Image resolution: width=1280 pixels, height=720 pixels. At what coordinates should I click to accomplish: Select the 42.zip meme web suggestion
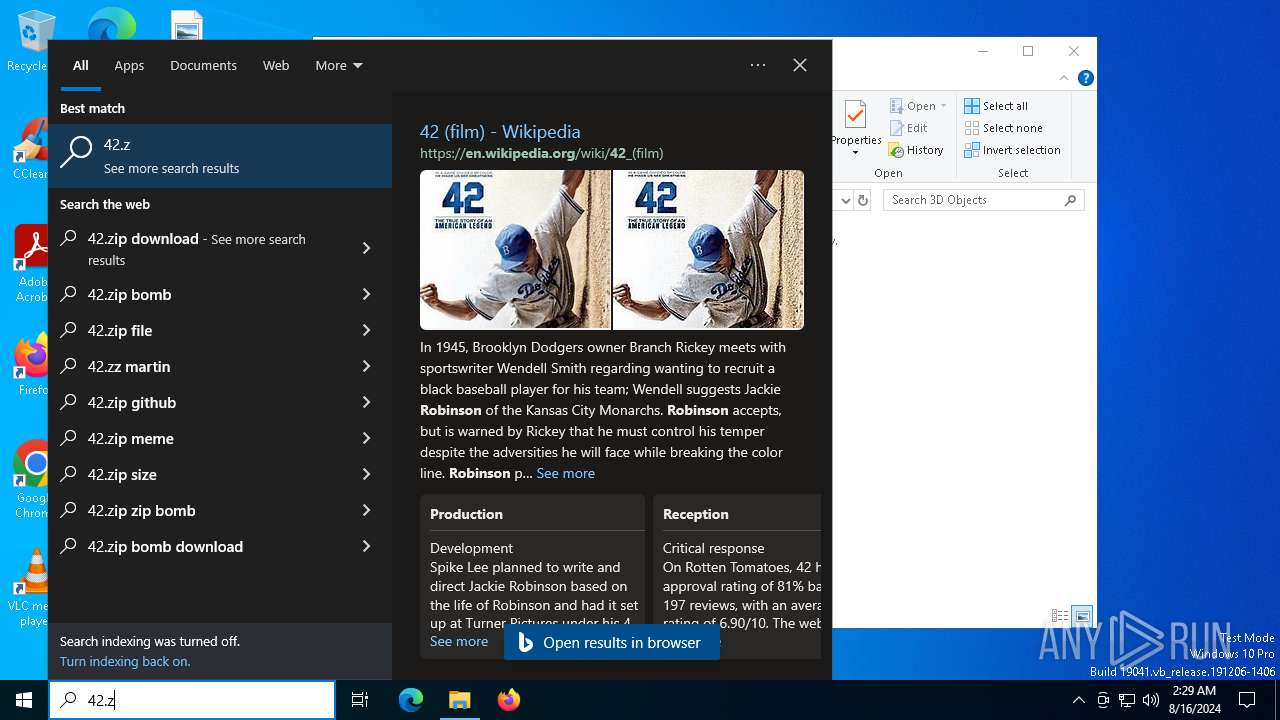coord(220,438)
